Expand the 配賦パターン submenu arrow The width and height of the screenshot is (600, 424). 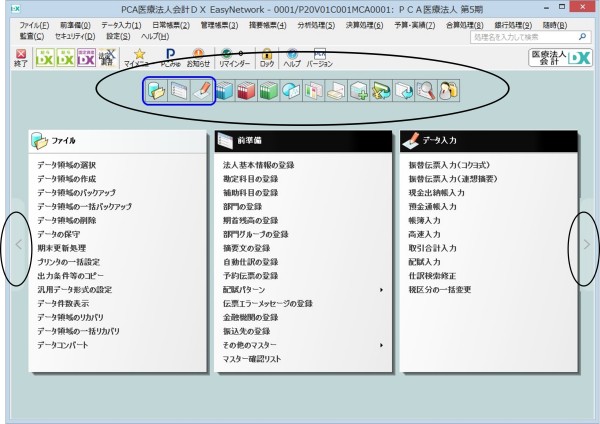(x=381, y=290)
